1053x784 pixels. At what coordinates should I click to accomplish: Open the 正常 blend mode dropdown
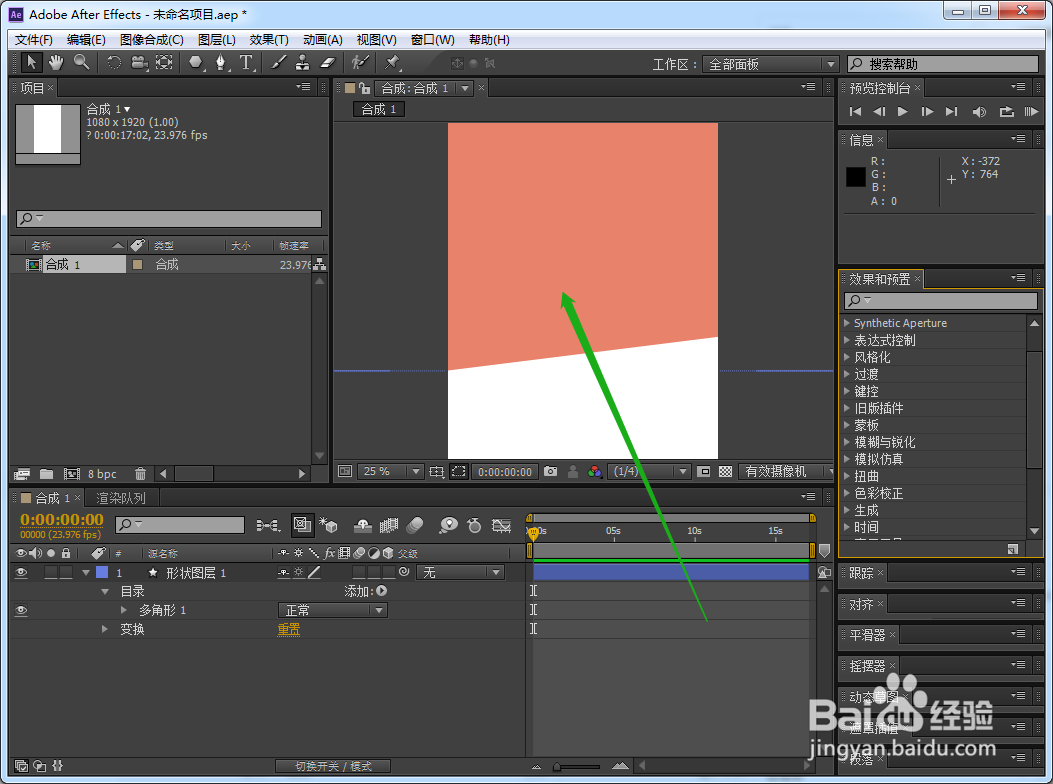332,610
